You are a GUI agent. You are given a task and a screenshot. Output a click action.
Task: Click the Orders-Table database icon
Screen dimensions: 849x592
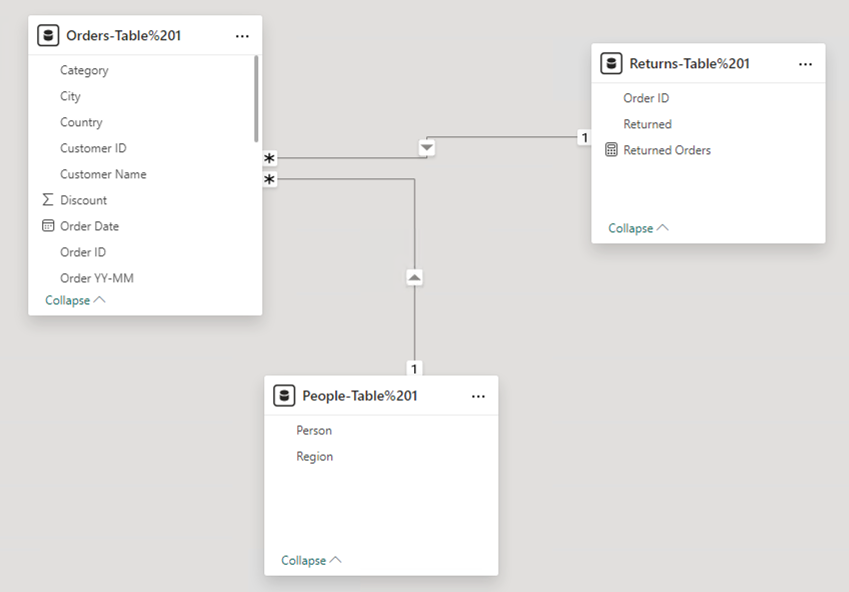48,34
